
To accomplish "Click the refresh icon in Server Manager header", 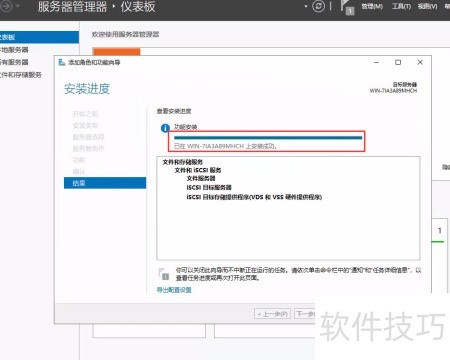I will (318, 6).
